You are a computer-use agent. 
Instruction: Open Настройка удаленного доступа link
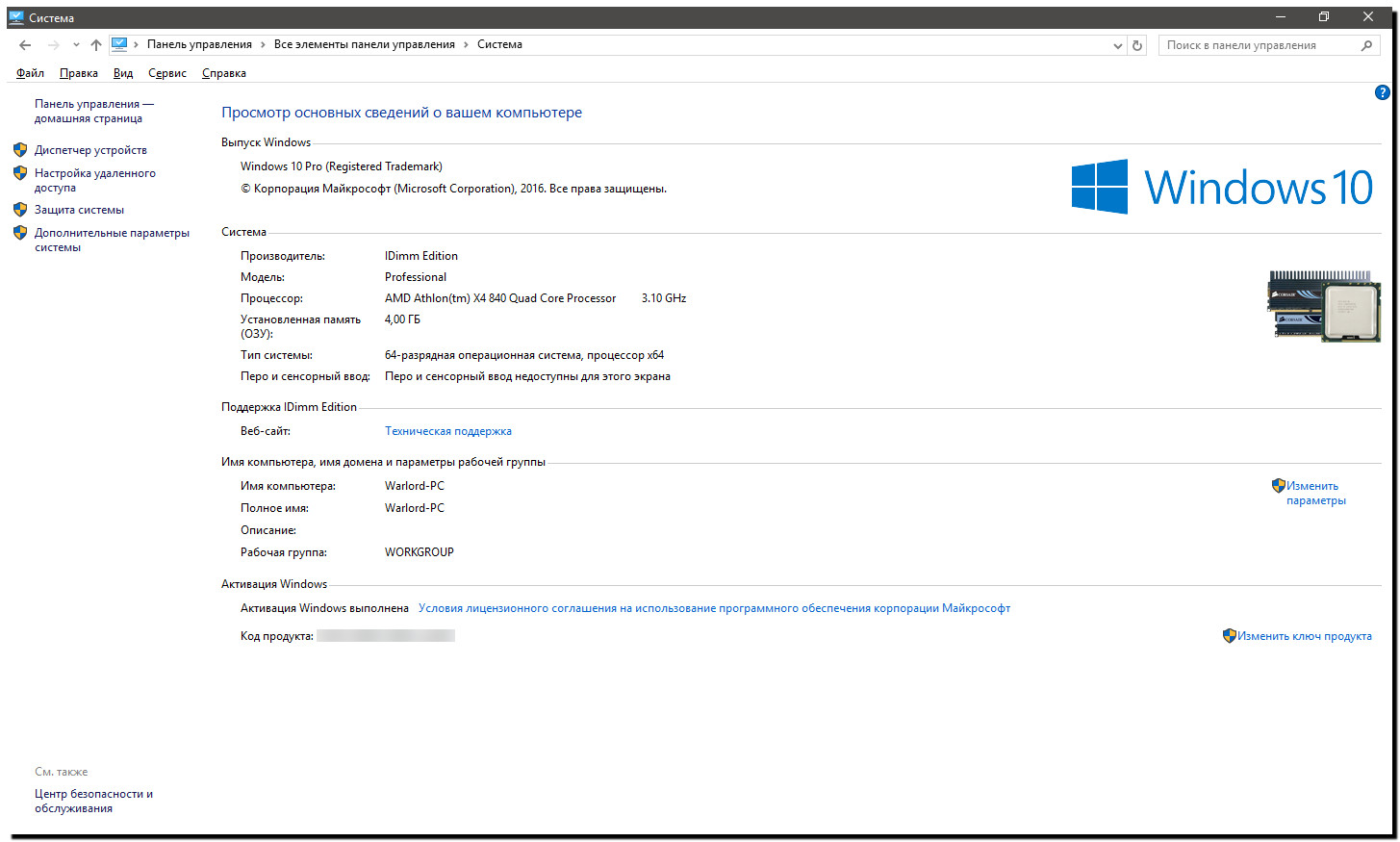95,180
